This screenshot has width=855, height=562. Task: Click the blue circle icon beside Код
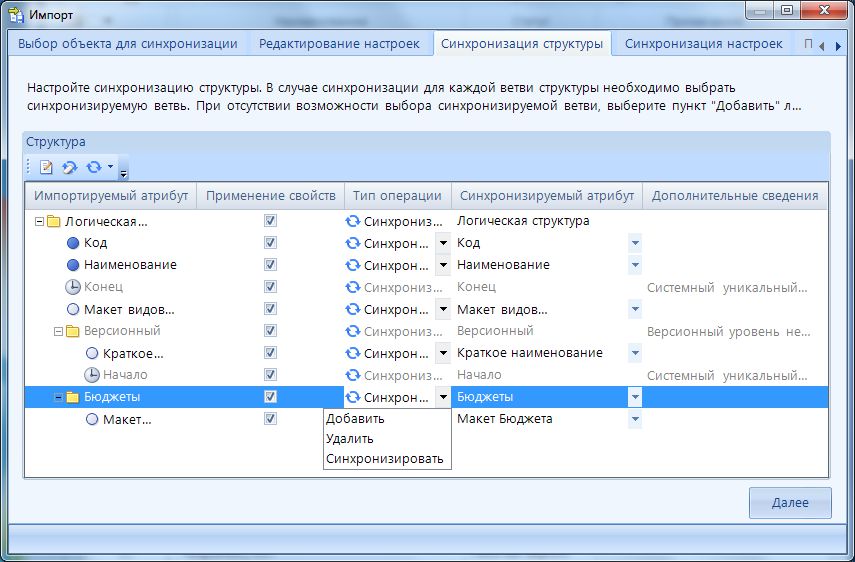pyautogui.click(x=72, y=243)
